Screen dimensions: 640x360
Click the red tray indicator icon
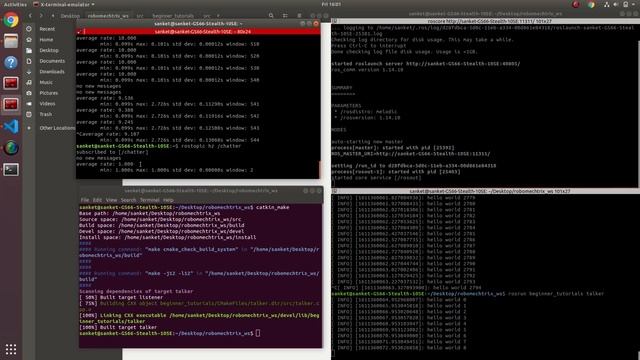(576, 4)
